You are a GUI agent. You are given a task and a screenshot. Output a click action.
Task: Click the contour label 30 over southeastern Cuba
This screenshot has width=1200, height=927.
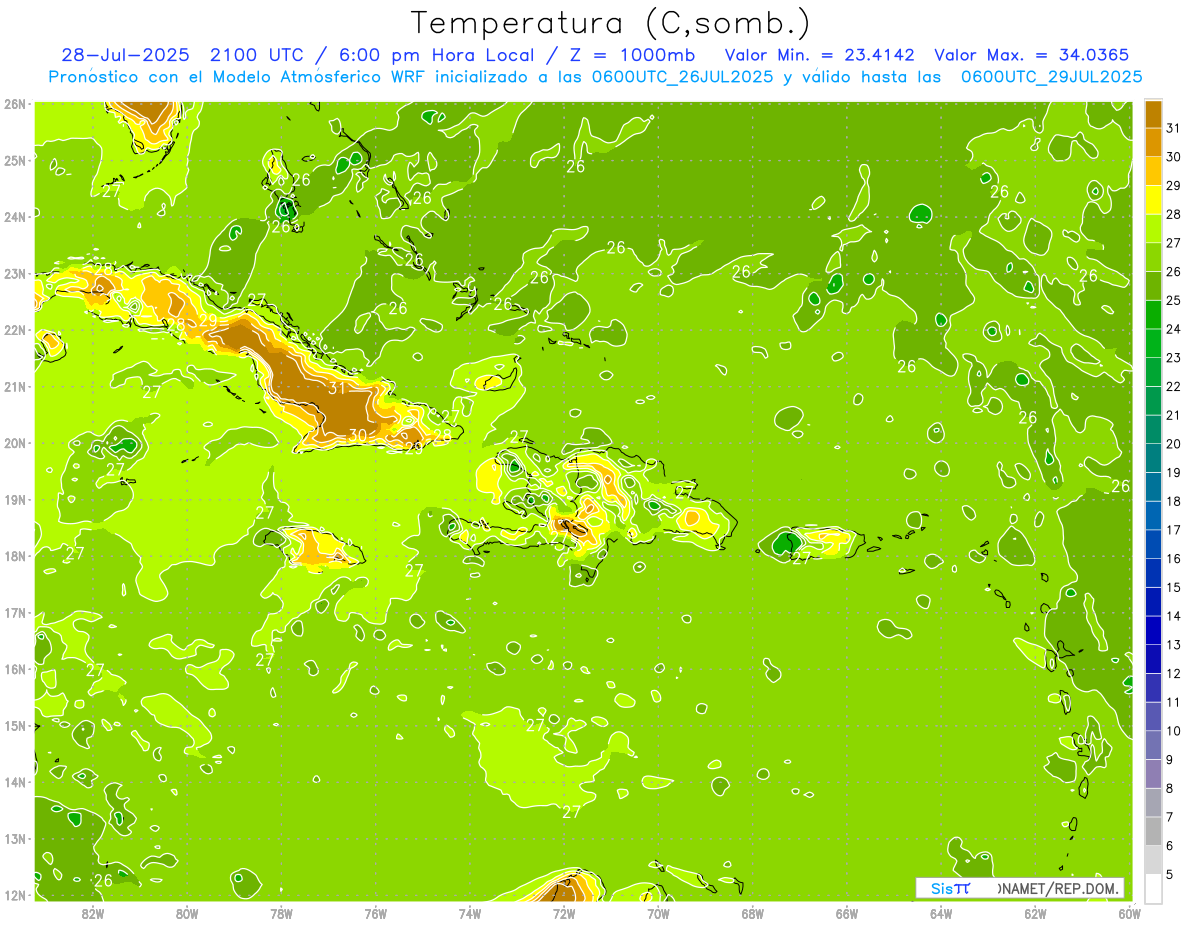[357, 435]
